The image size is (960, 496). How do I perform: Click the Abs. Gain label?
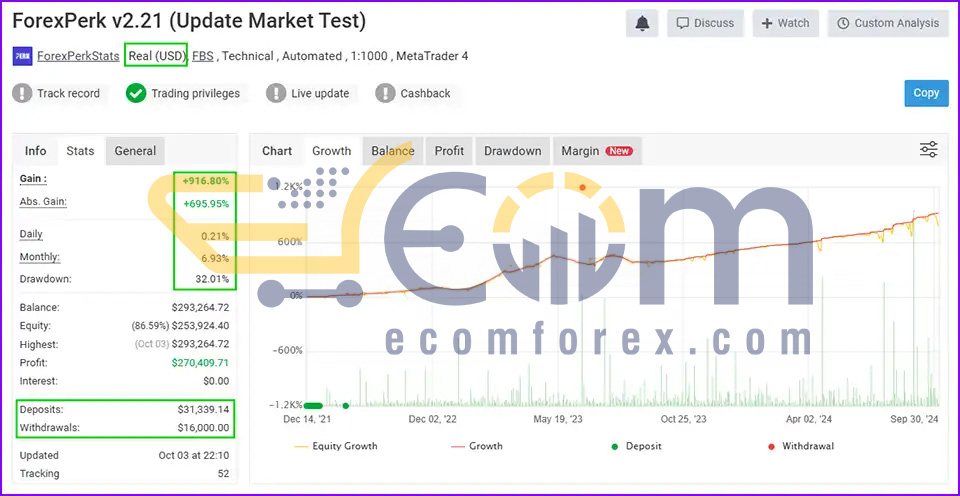click(x=43, y=201)
